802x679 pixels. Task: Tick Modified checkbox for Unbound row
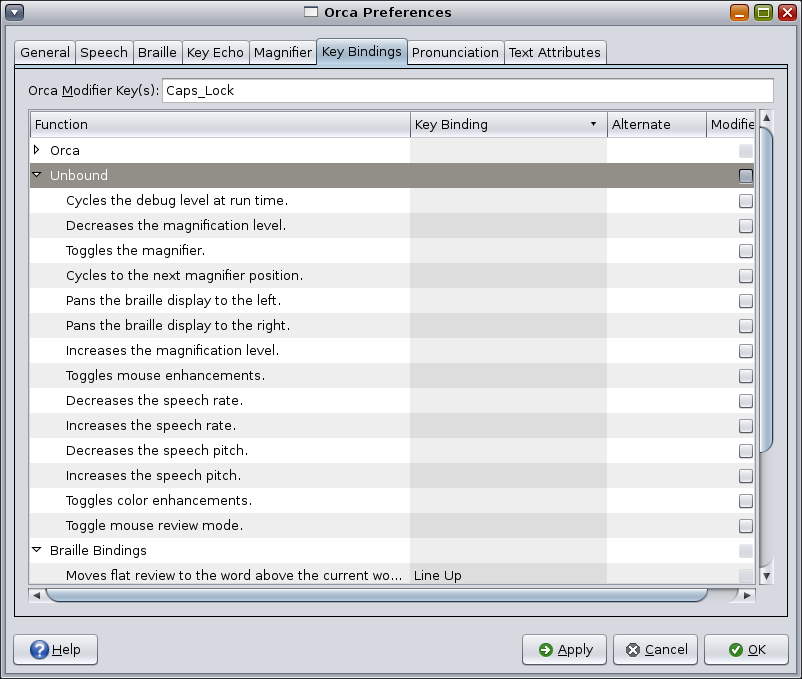[746, 176]
